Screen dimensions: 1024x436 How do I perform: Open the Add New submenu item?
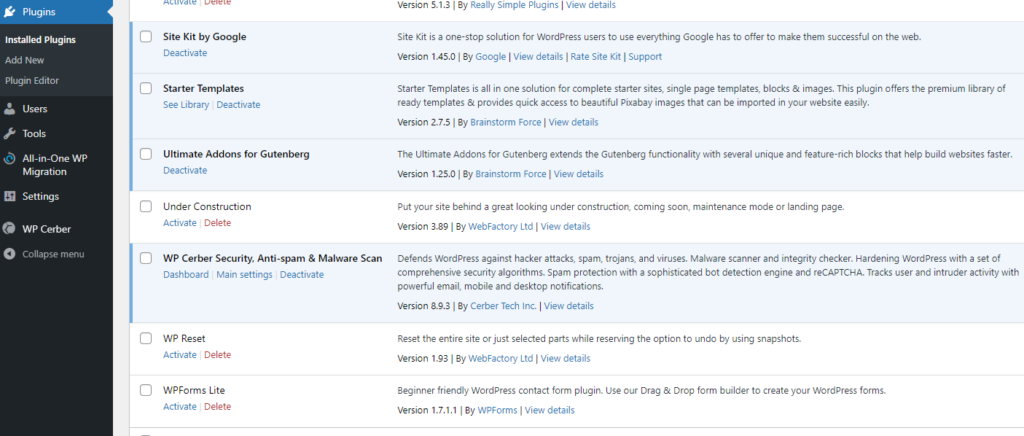[25, 60]
